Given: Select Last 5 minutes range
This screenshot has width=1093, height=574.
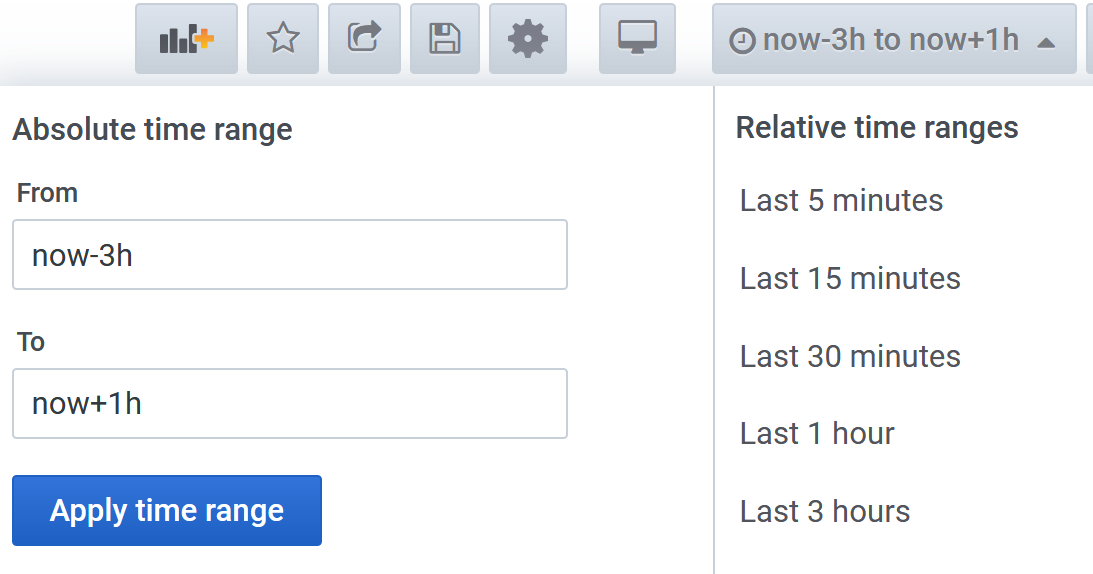Looking at the screenshot, I should [841, 201].
